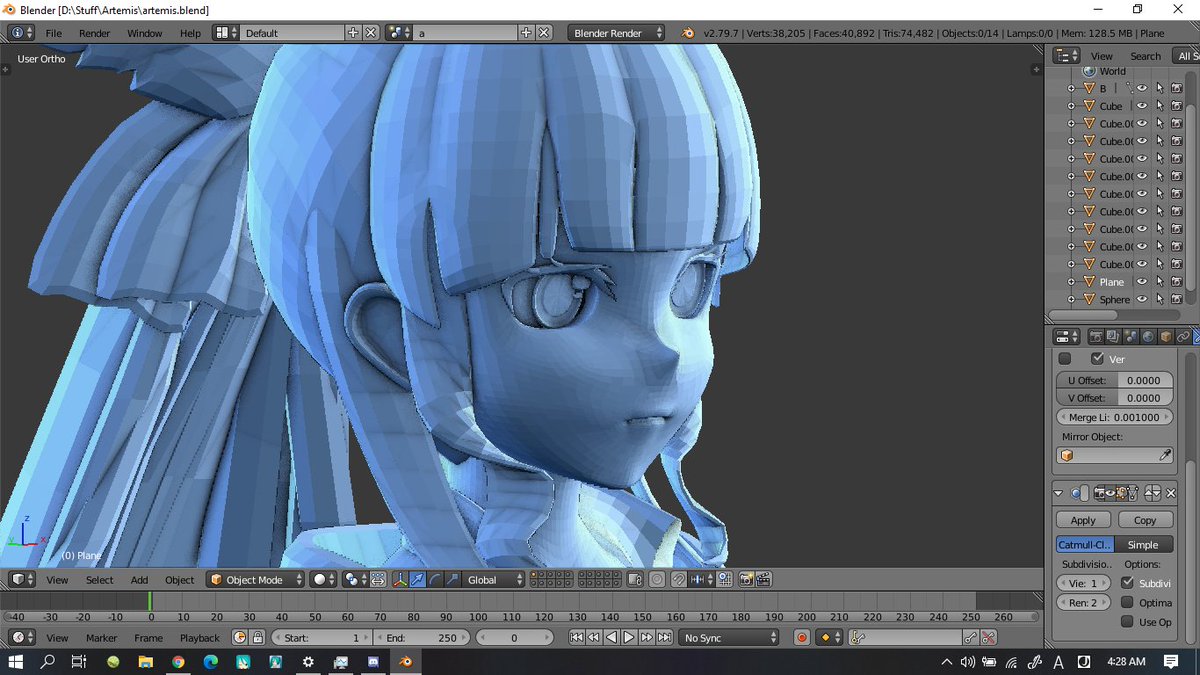Select the translate manipulator arrow

(x=418, y=580)
